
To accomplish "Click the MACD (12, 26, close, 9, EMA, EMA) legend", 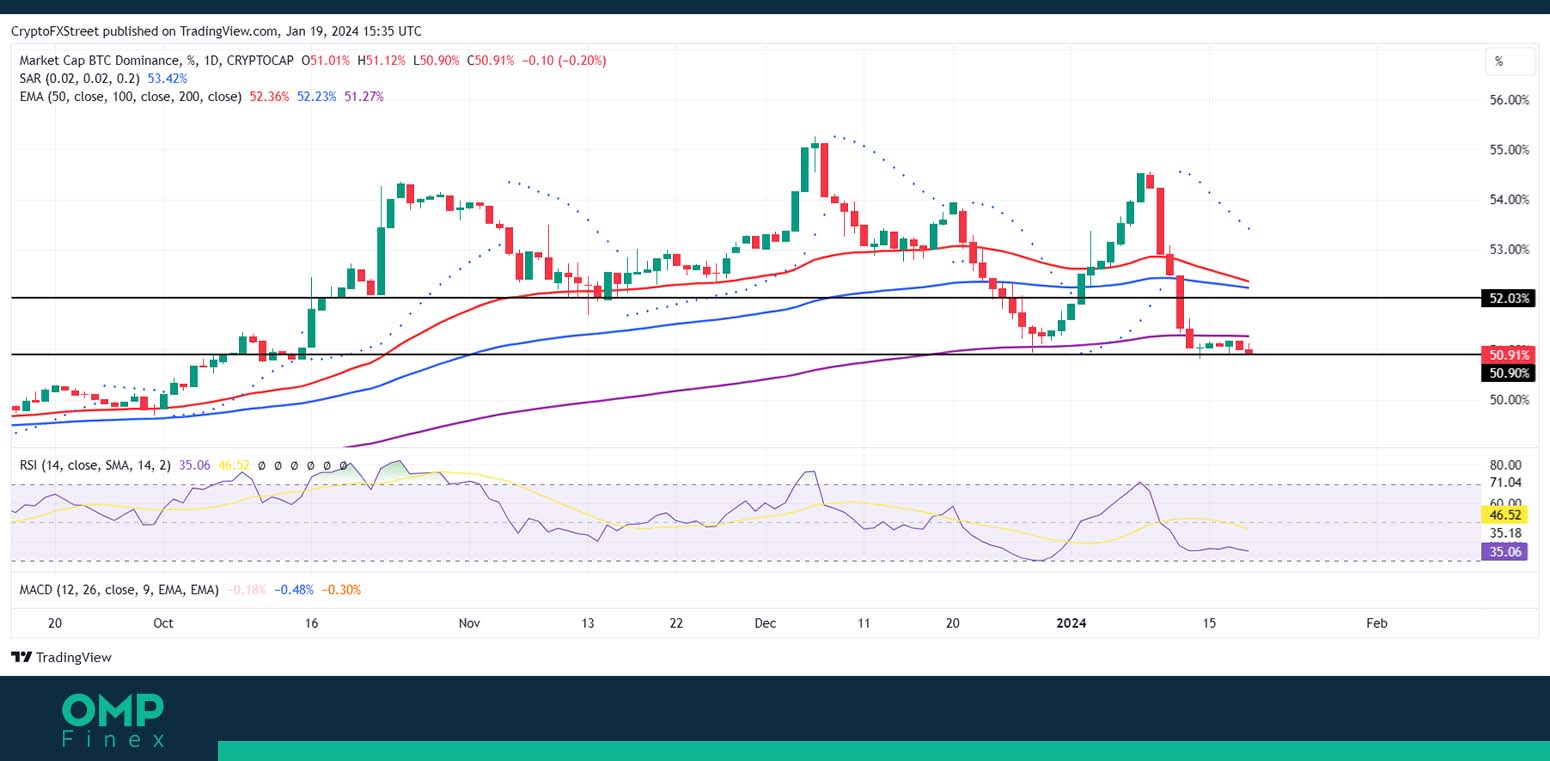I will click(x=119, y=590).
